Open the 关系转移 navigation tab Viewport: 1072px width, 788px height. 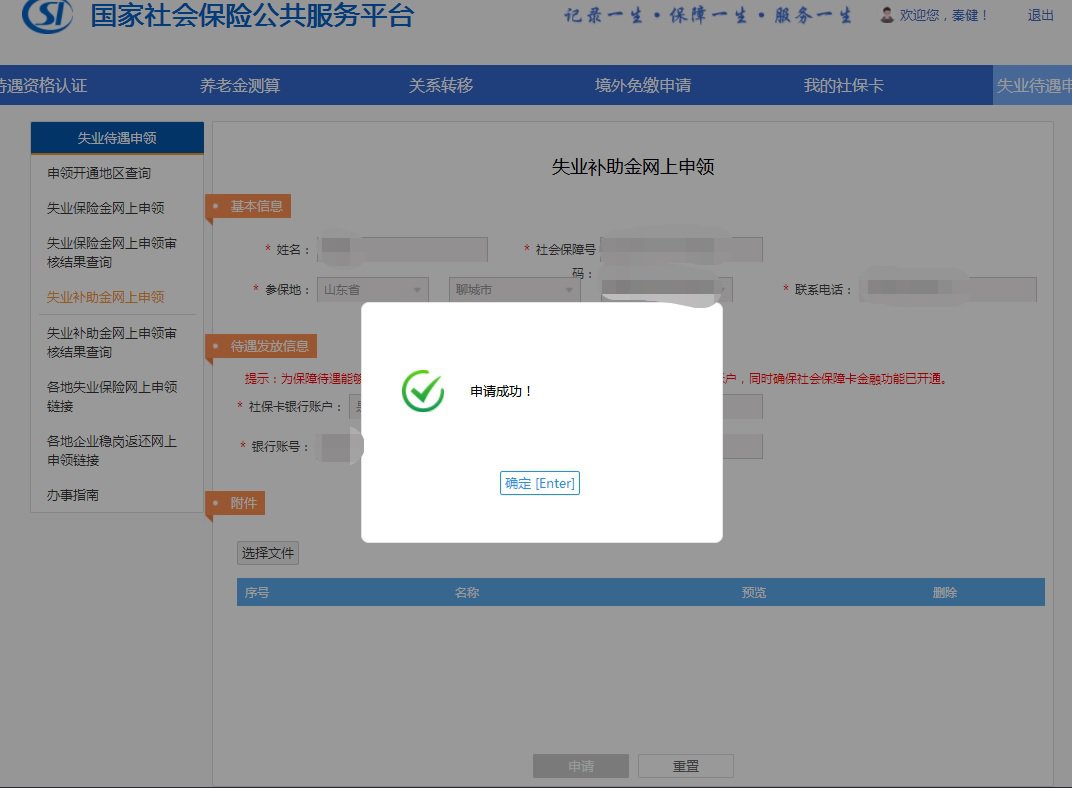tap(440, 86)
